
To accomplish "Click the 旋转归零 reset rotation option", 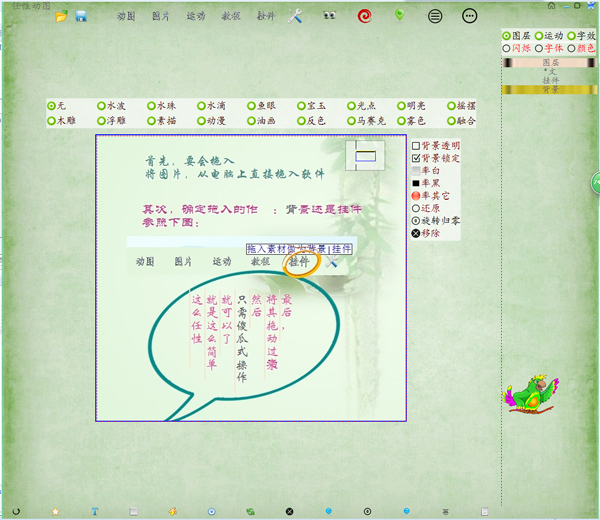I will click(416, 220).
